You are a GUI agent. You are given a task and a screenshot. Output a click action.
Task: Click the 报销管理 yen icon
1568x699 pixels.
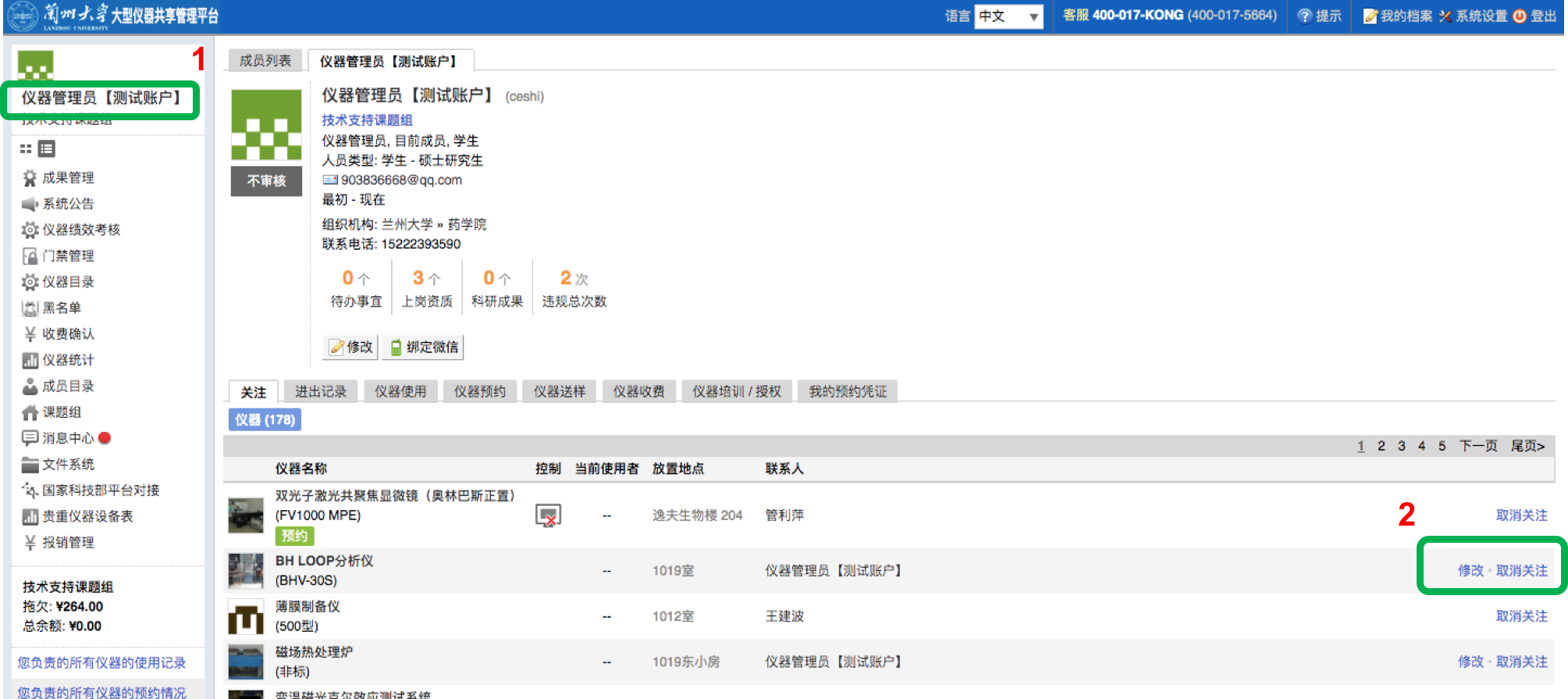(x=30, y=543)
